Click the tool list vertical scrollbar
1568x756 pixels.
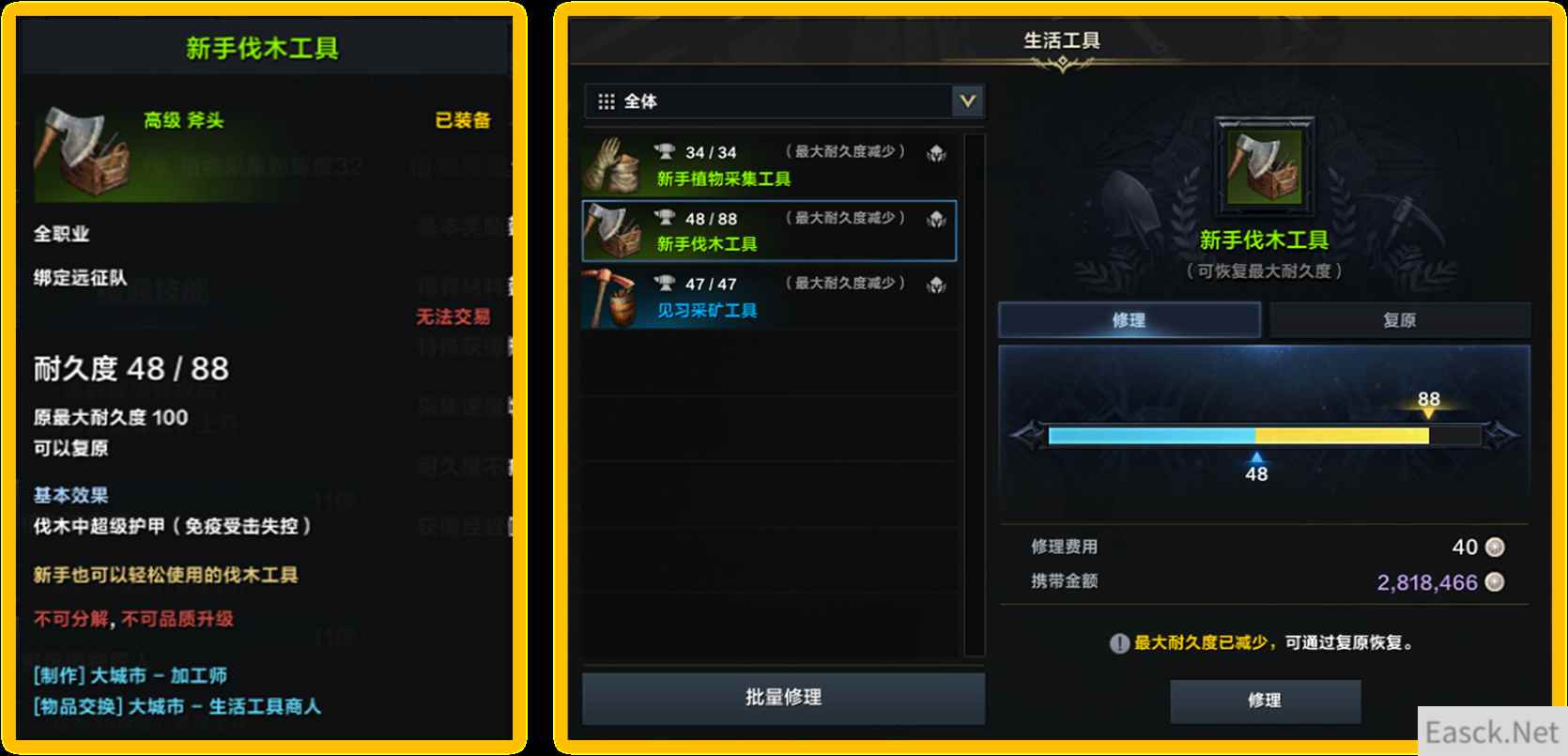(975, 394)
